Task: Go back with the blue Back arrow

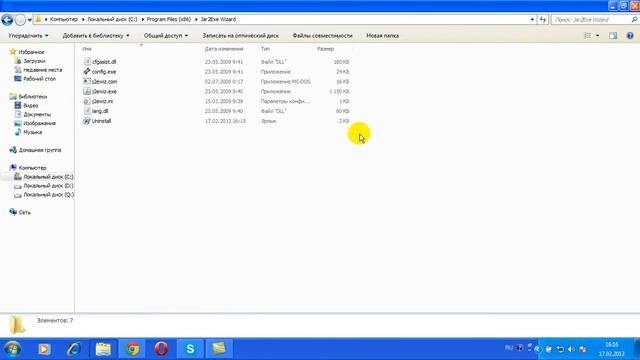Action: click(7, 19)
